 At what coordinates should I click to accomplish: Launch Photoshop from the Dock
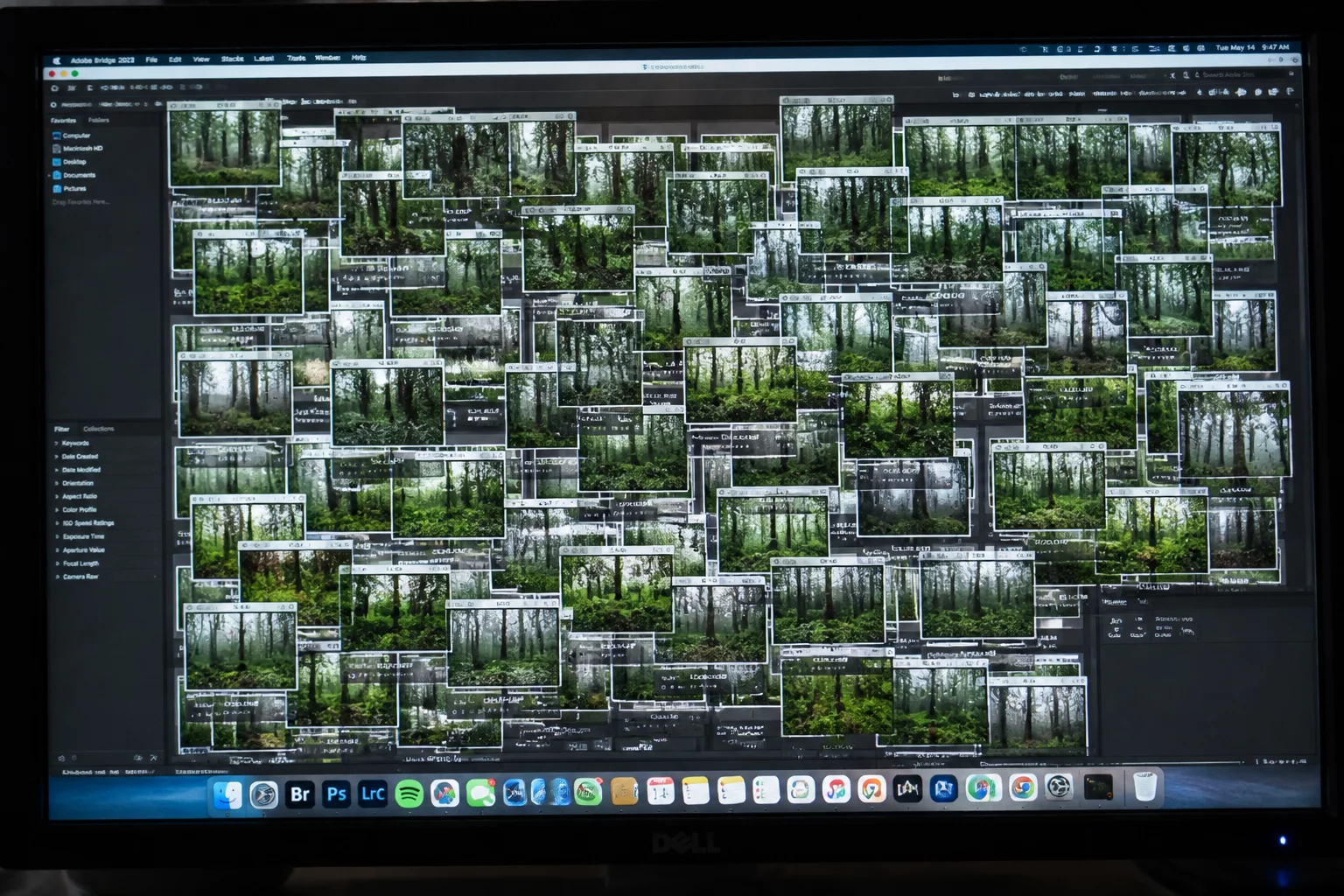[336, 794]
